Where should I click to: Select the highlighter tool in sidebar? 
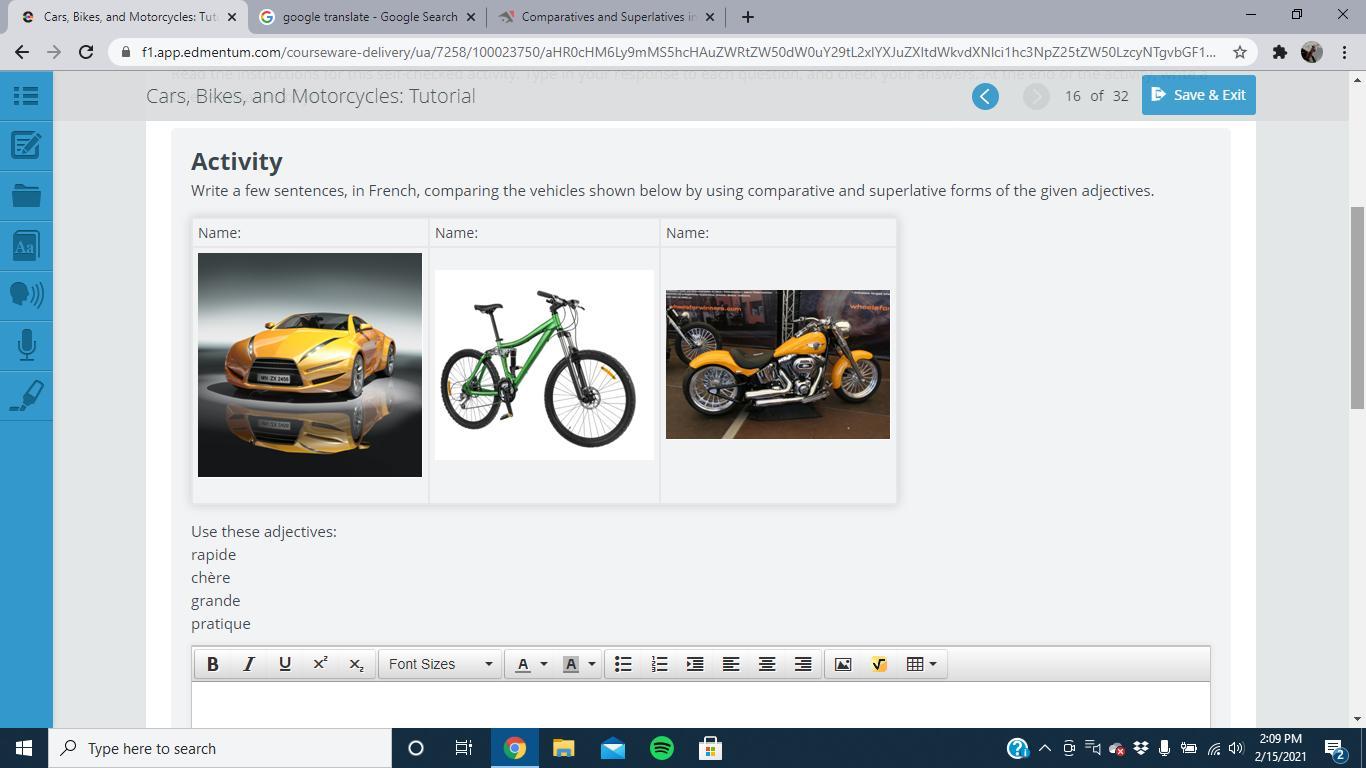pos(26,395)
